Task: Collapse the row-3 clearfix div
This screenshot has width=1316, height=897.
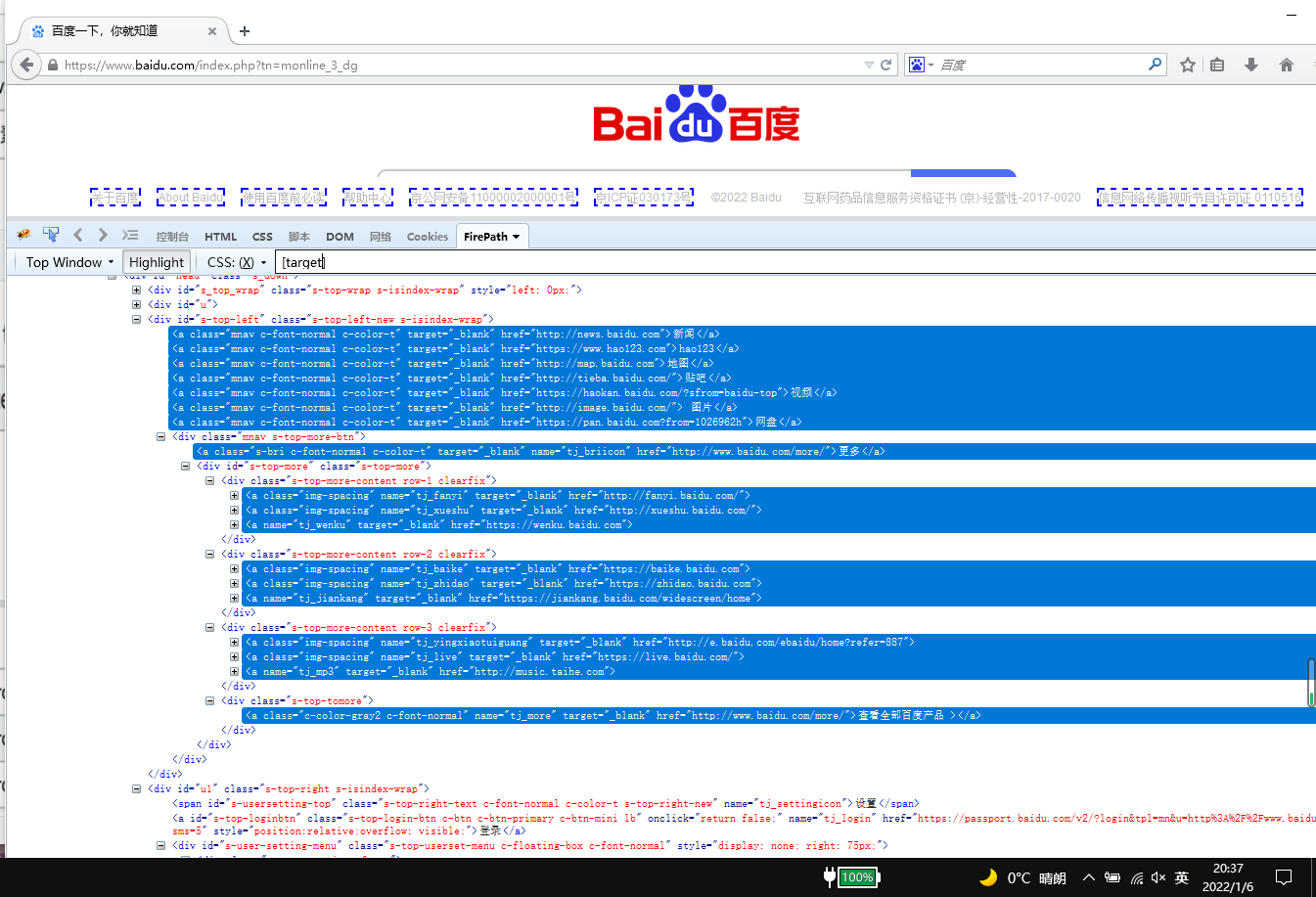Action: click(x=210, y=627)
